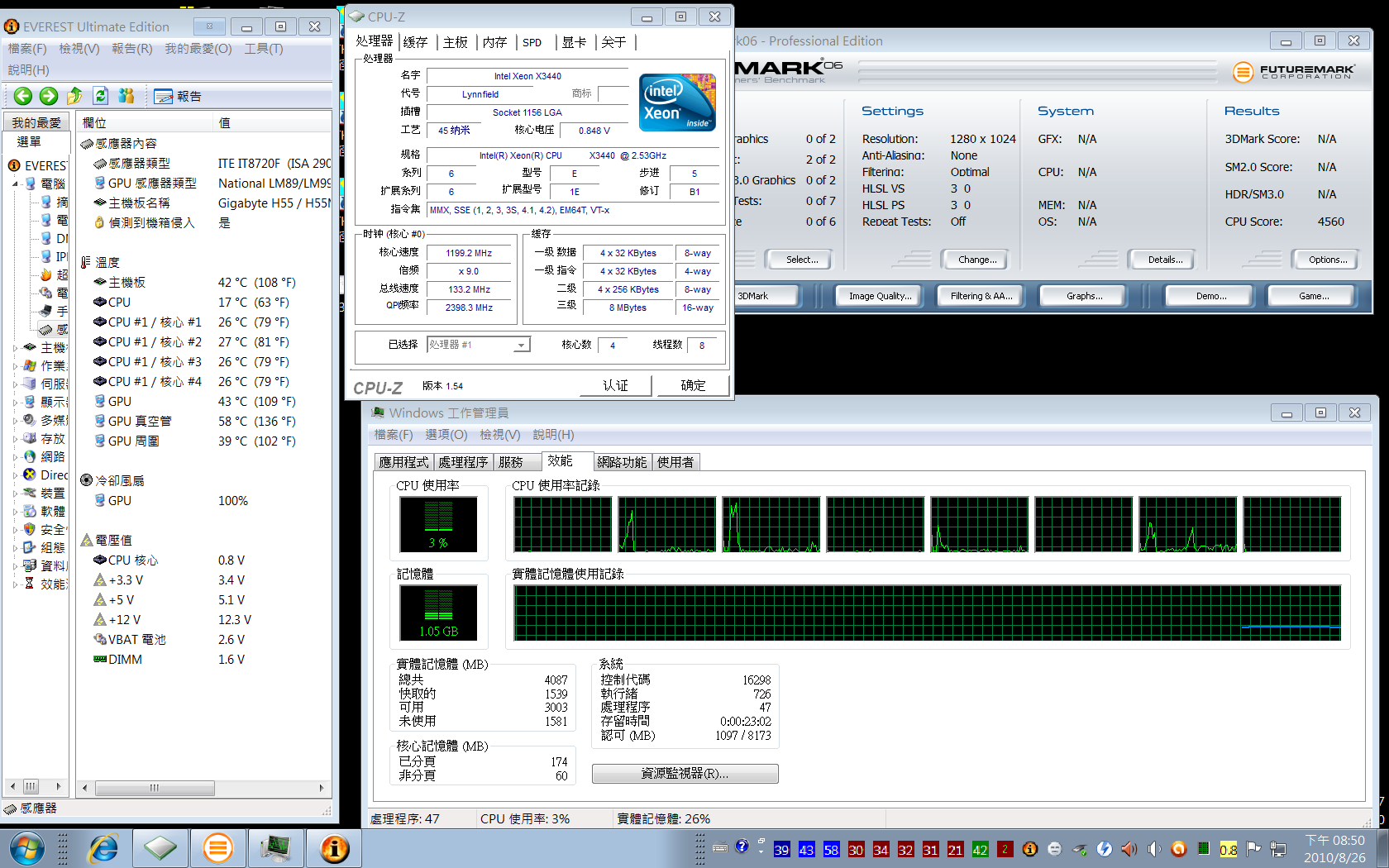Click Demo... button in 3DMark06
This screenshot has width=1389, height=868.
pyautogui.click(x=1211, y=296)
